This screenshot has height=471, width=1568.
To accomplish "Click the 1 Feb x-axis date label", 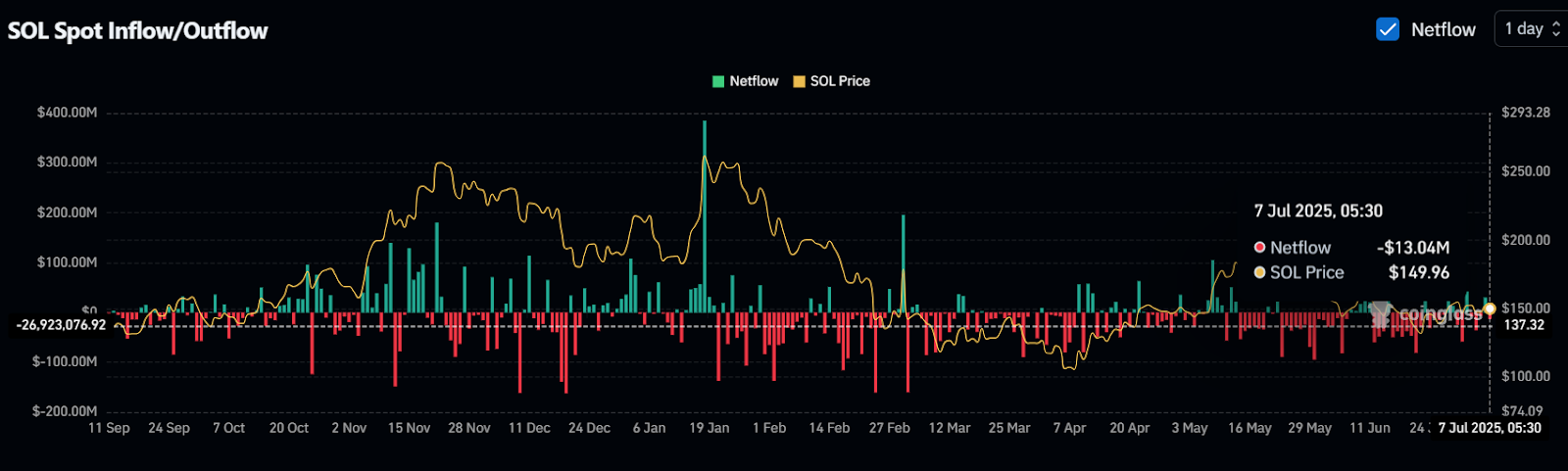I will 769,428.
